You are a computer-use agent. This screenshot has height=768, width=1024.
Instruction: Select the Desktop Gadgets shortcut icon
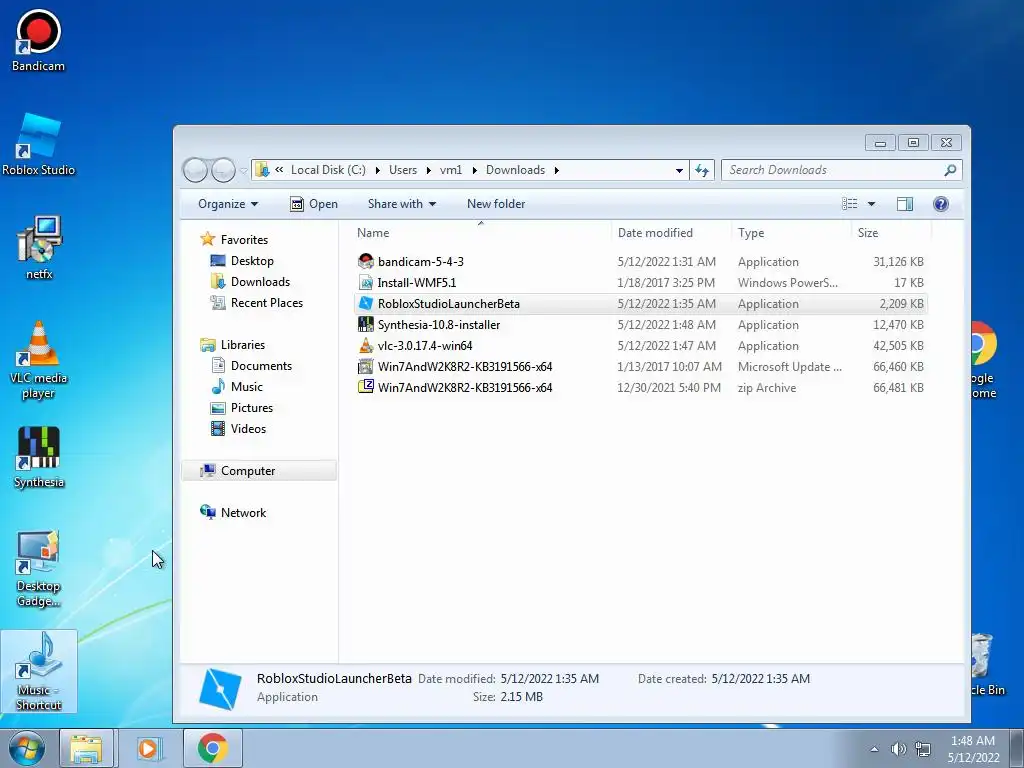(x=39, y=568)
